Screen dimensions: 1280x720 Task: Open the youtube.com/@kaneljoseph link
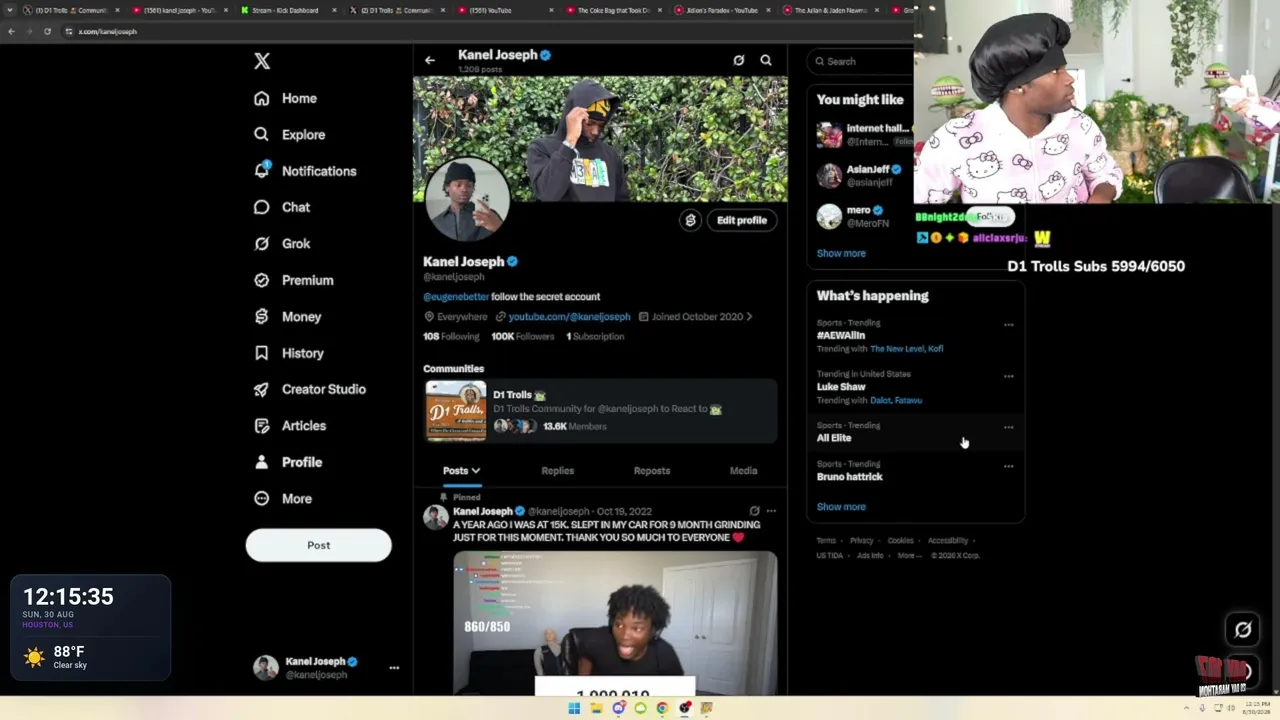(x=569, y=317)
